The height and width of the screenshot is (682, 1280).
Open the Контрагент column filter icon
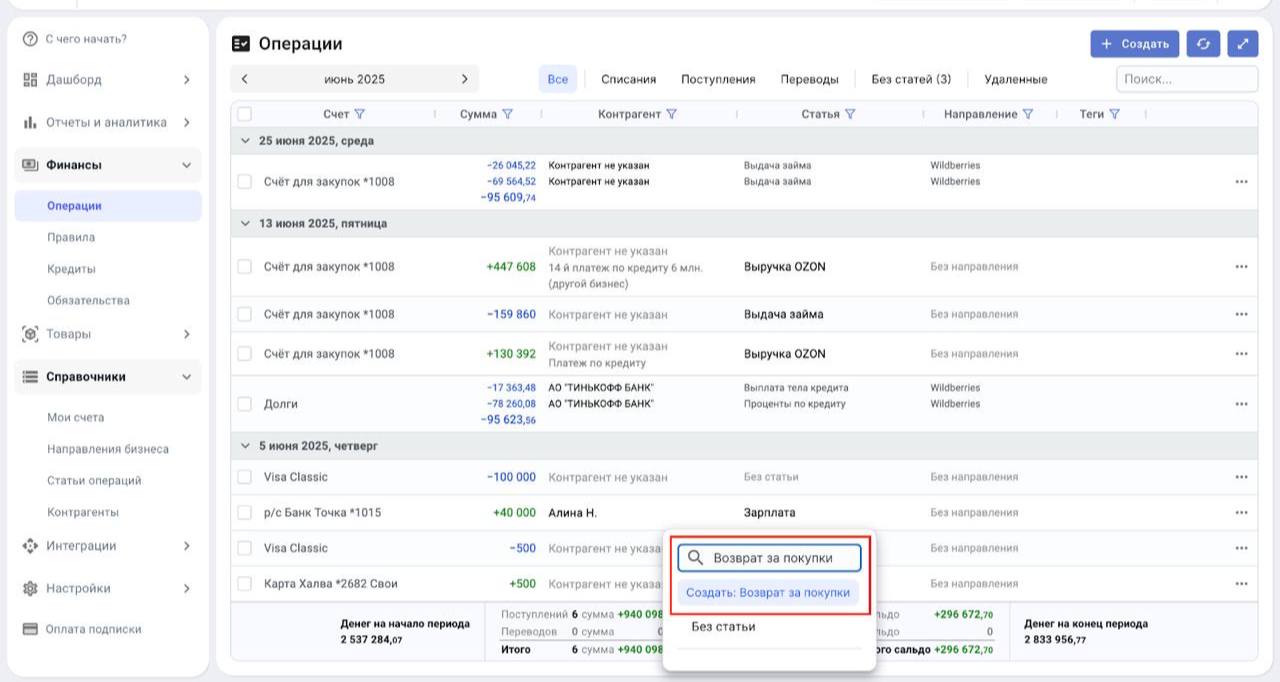click(x=671, y=114)
